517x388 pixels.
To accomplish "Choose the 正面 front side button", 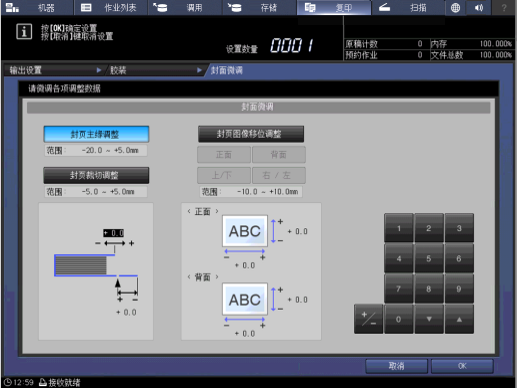I will click(224, 155).
